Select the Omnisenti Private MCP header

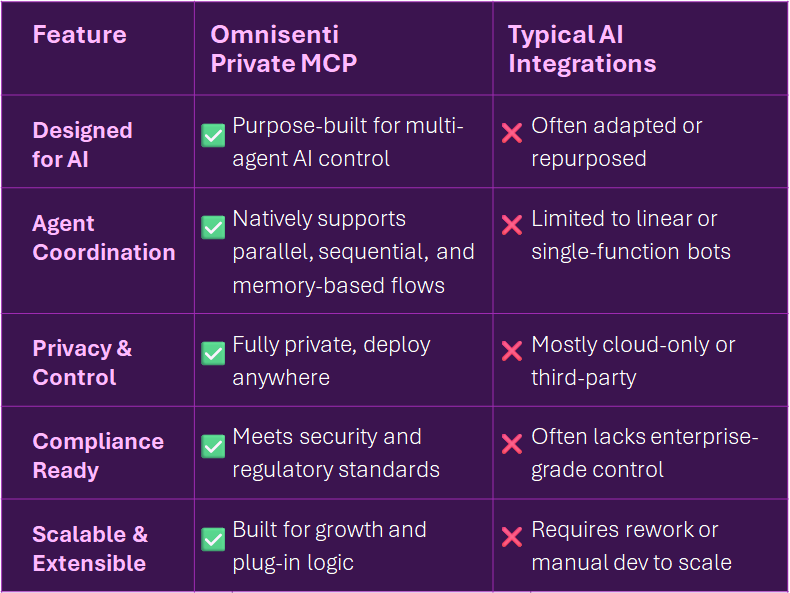(x=283, y=49)
